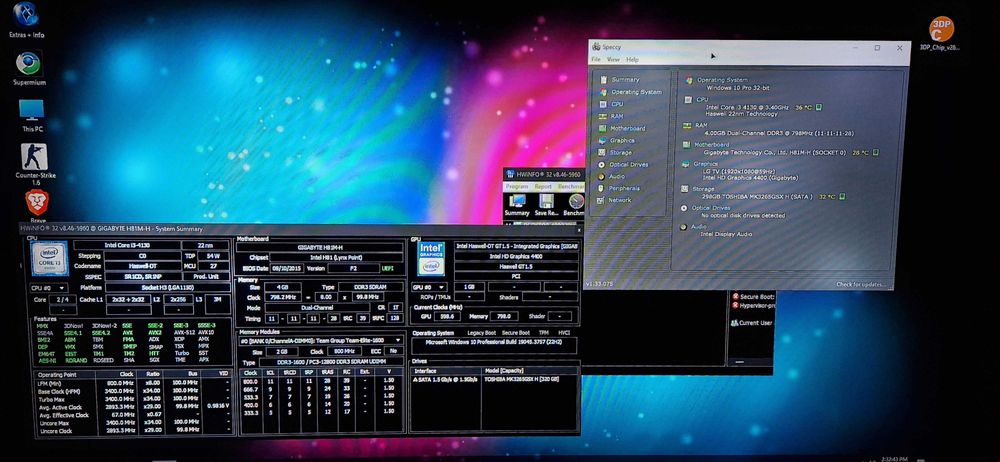Click the Avg. Active Clock row

pos(133,406)
